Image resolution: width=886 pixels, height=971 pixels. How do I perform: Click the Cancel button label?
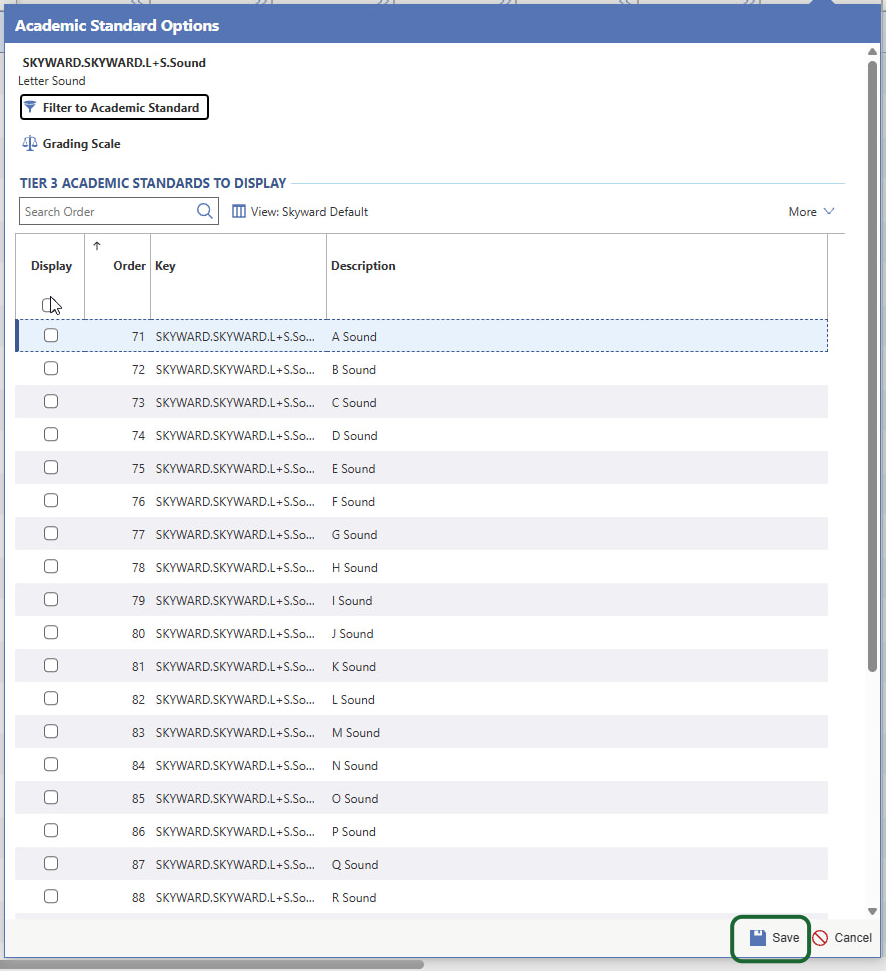853,938
